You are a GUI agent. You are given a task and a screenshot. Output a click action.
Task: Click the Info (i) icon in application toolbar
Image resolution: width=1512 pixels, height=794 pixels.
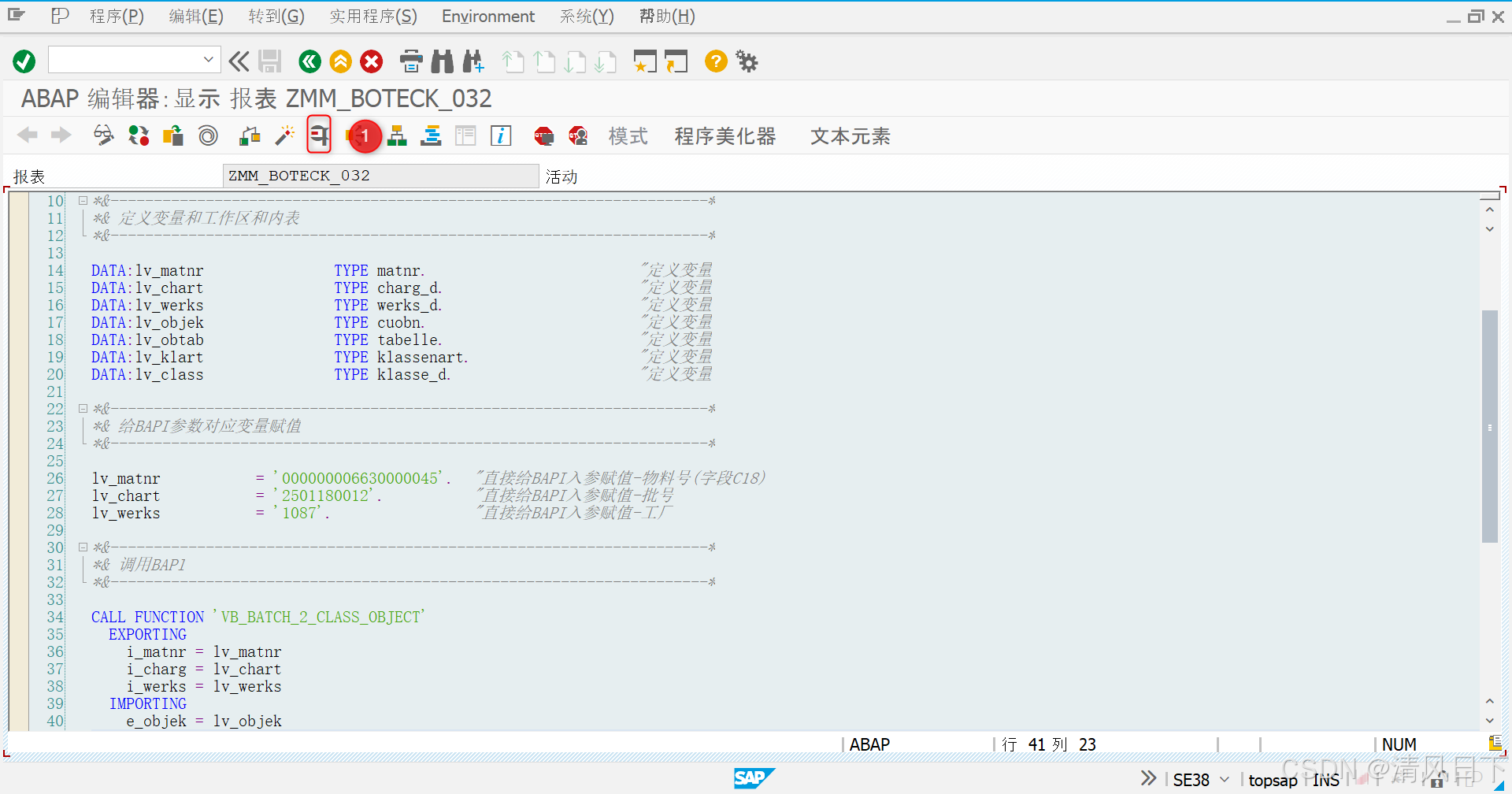click(501, 135)
